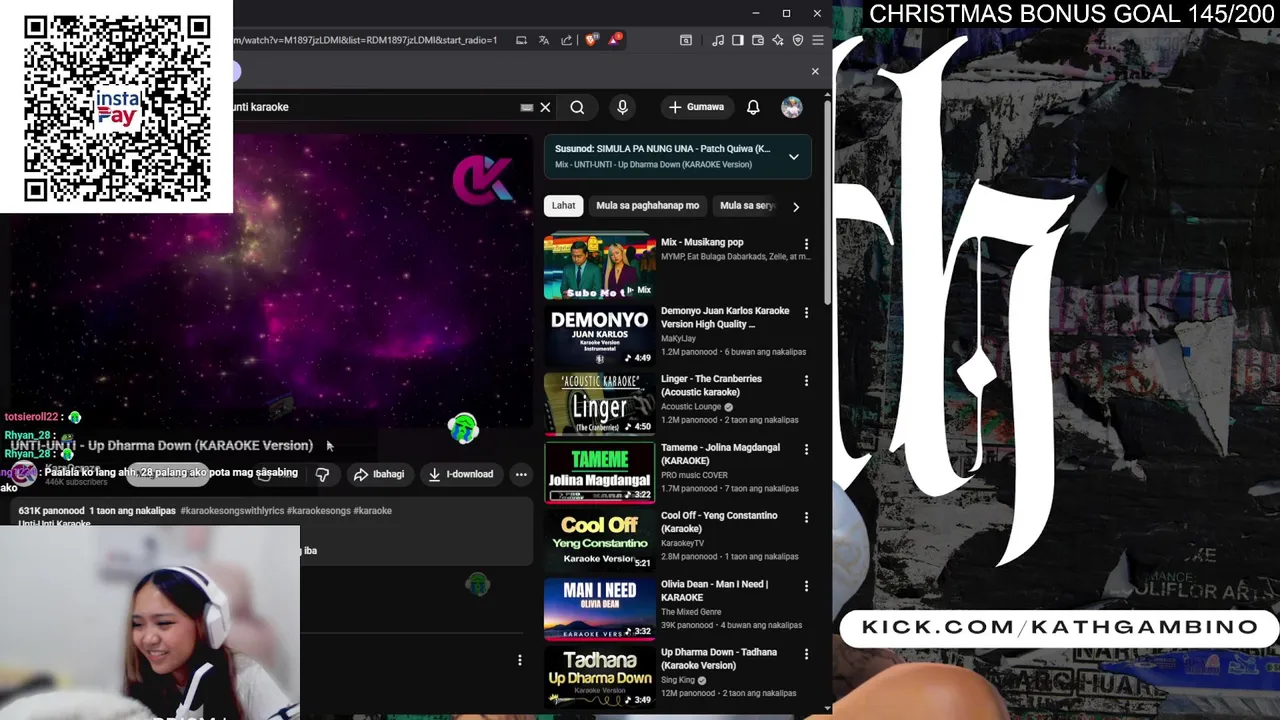The height and width of the screenshot is (720, 1280).
Task: Open Cool Off - Yeng Constantino title link
Action: pyautogui.click(x=719, y=522)
